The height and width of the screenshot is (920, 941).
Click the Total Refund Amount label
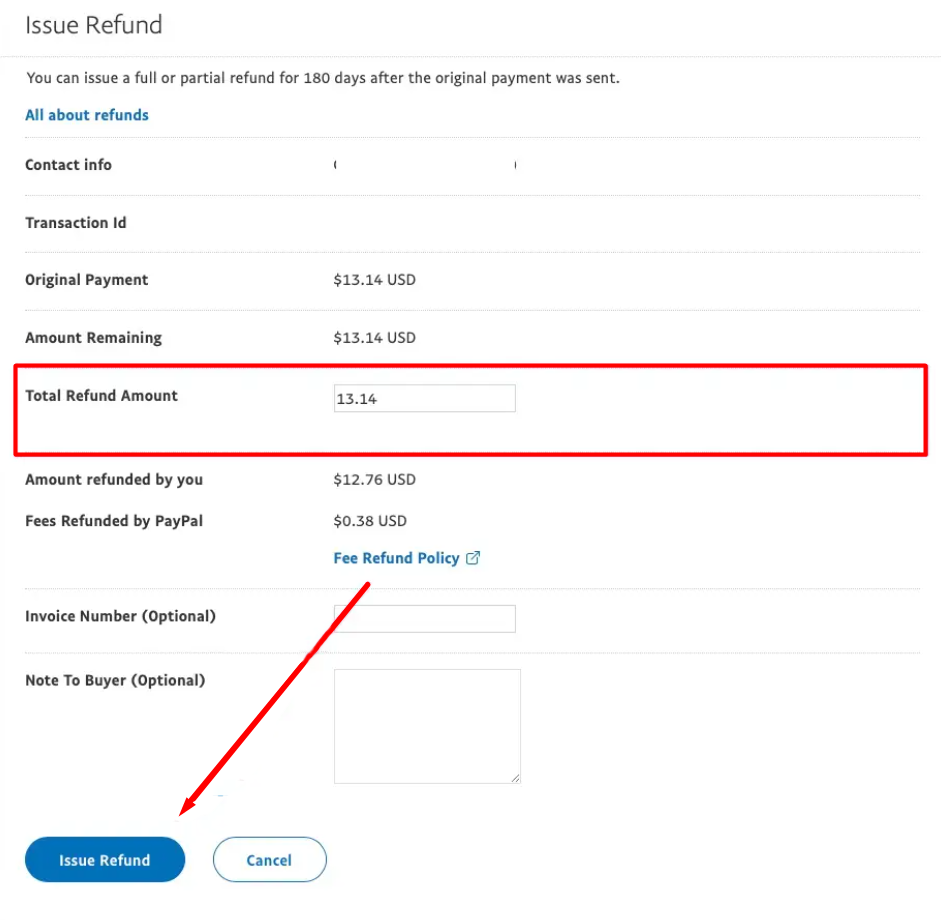click(101, 395)
